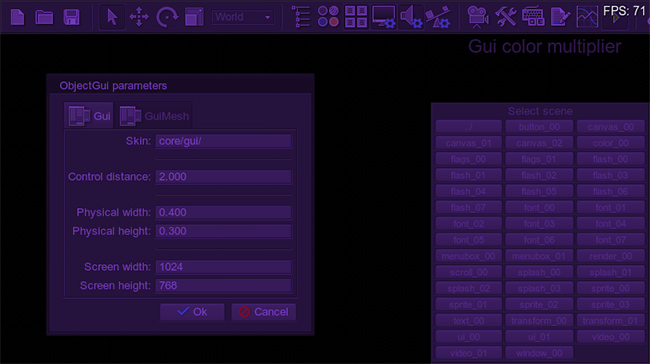Go to parent folder ../ scene button
Image resolution: width=650 pixels, height=364 pixels.
point(468,127)
